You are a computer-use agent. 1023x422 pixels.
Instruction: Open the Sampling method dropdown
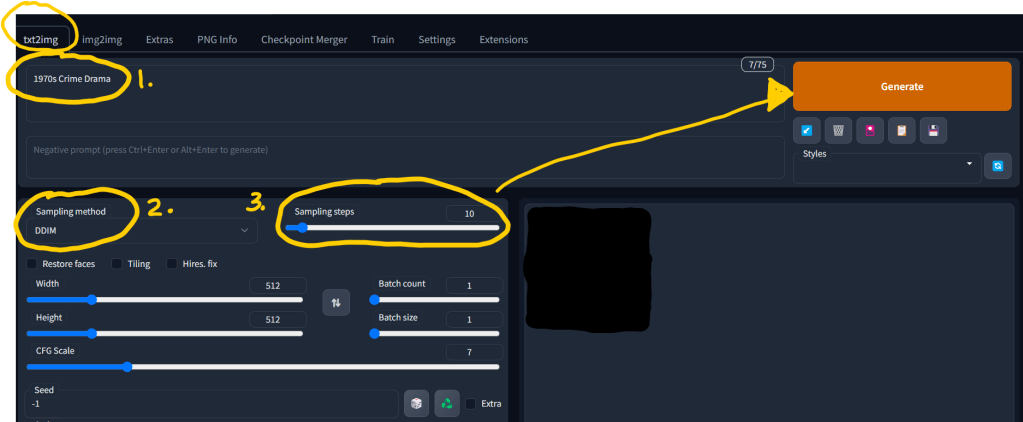coord(140,231)
